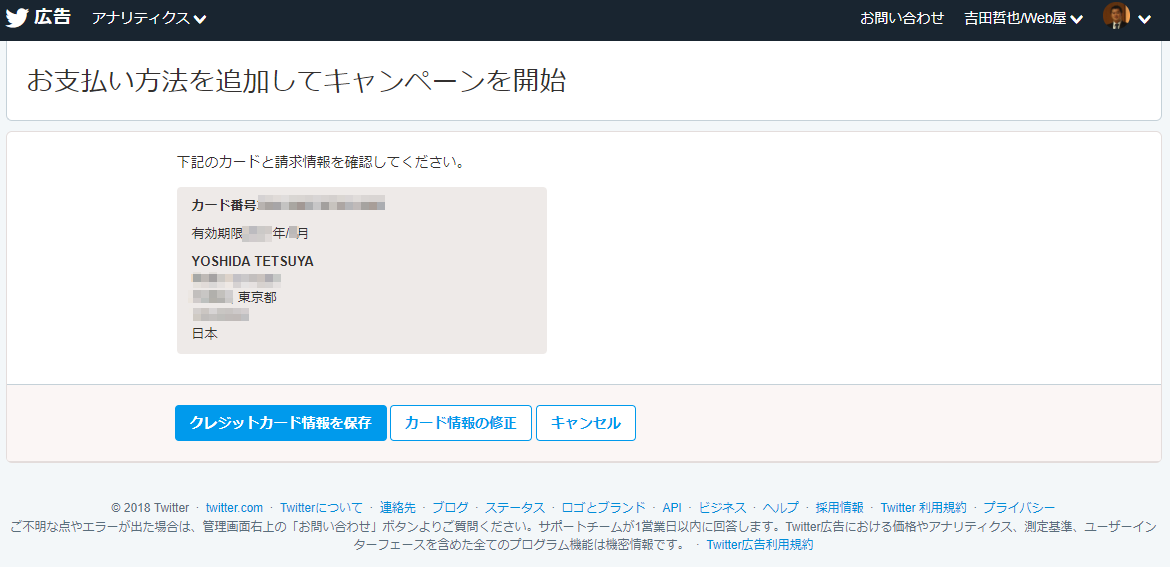Open the API footer link

point(672,507)
